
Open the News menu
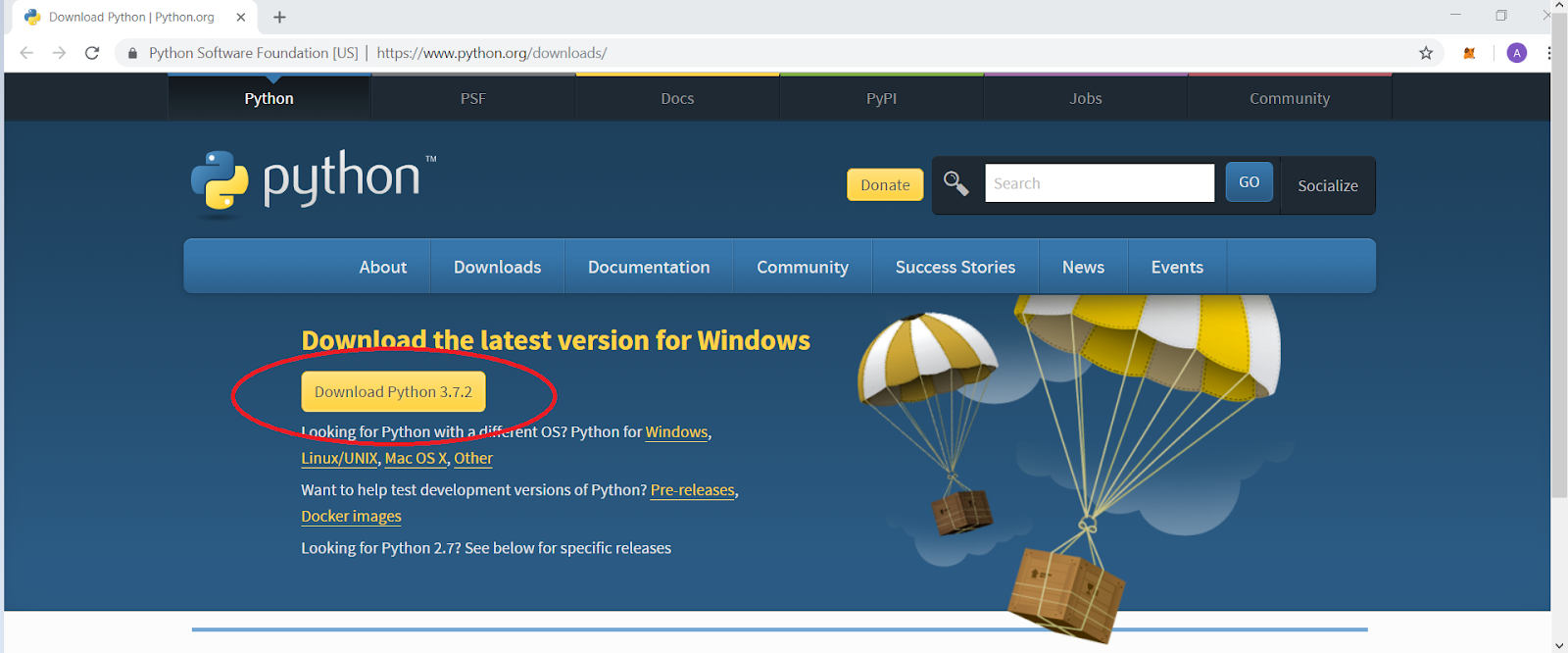[x=1083, y=267]
